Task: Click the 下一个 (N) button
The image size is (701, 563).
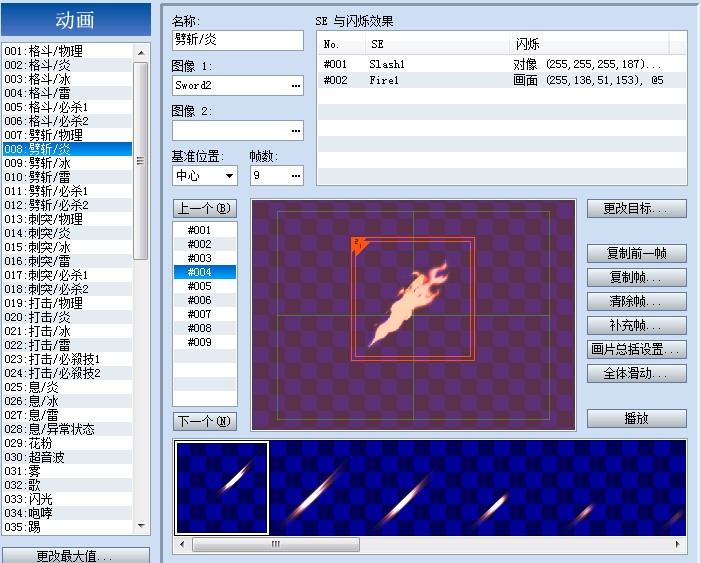Action: coord(205,421)
